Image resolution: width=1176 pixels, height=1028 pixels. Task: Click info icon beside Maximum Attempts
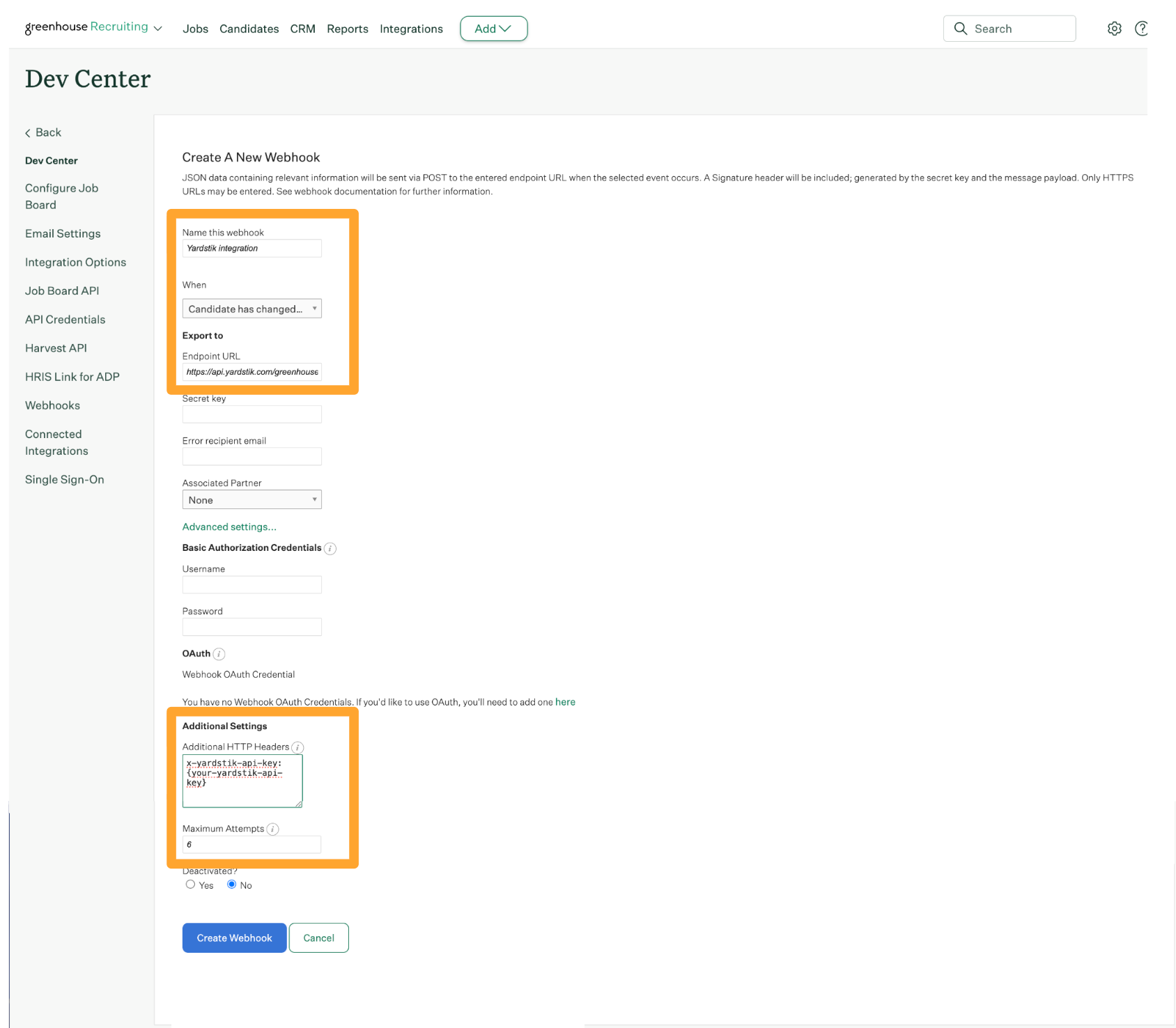272,829
